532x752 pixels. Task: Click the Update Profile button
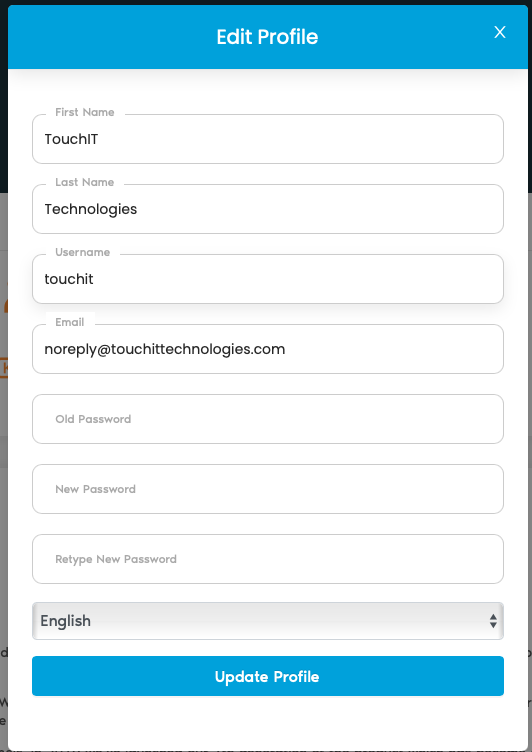(x=268, y=676)
